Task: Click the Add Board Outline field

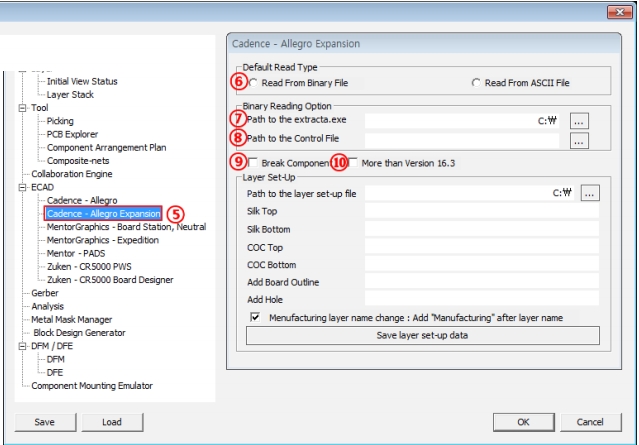Action: pyautogui.click(x=482, y=282)
